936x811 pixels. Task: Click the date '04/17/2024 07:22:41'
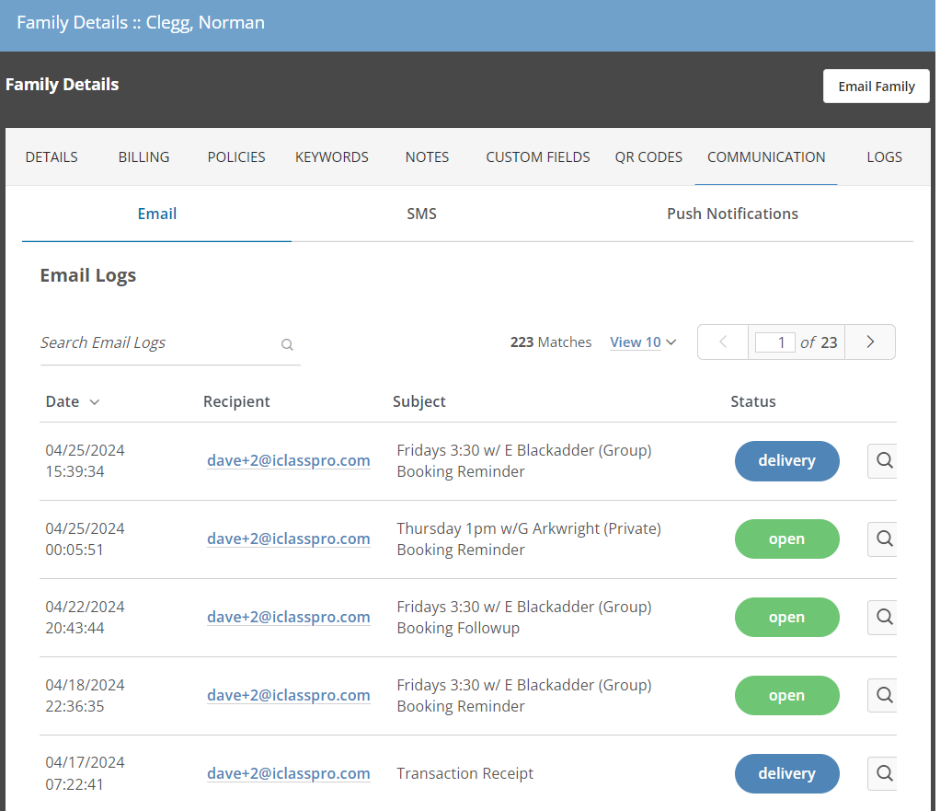pos(85,773)
